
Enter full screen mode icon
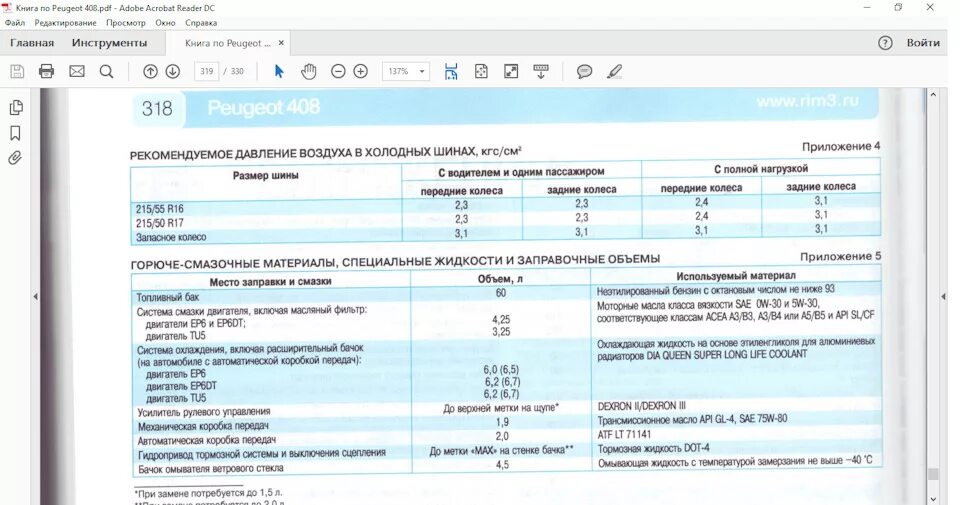pyautogui.click(x=511, y=72)
